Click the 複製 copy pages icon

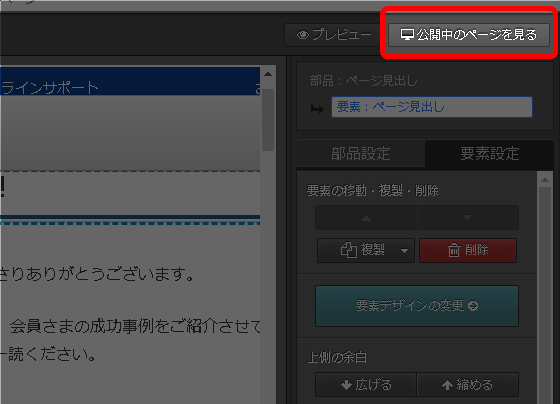pos(349,250)
